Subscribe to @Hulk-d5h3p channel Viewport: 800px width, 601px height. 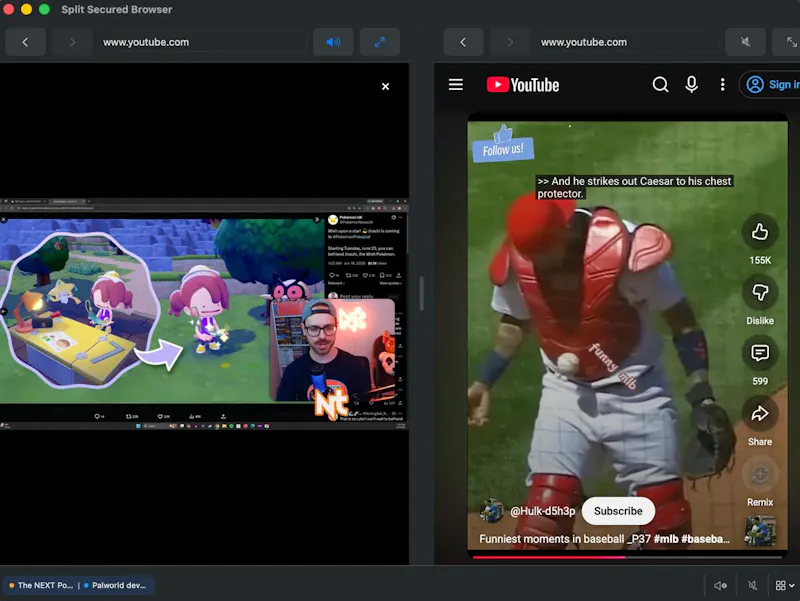tap(618, 511)
